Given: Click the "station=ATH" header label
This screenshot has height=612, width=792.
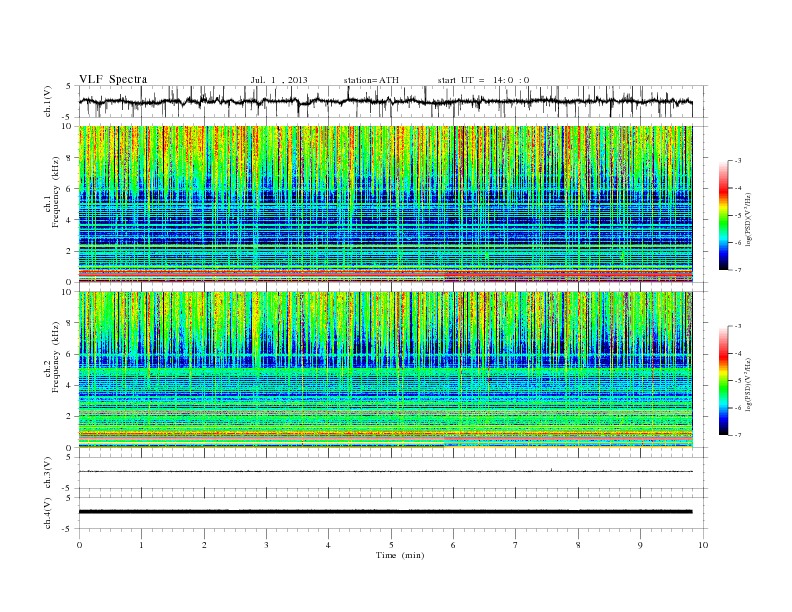Looking at the screenshot, I should click(x=371, y=80).
